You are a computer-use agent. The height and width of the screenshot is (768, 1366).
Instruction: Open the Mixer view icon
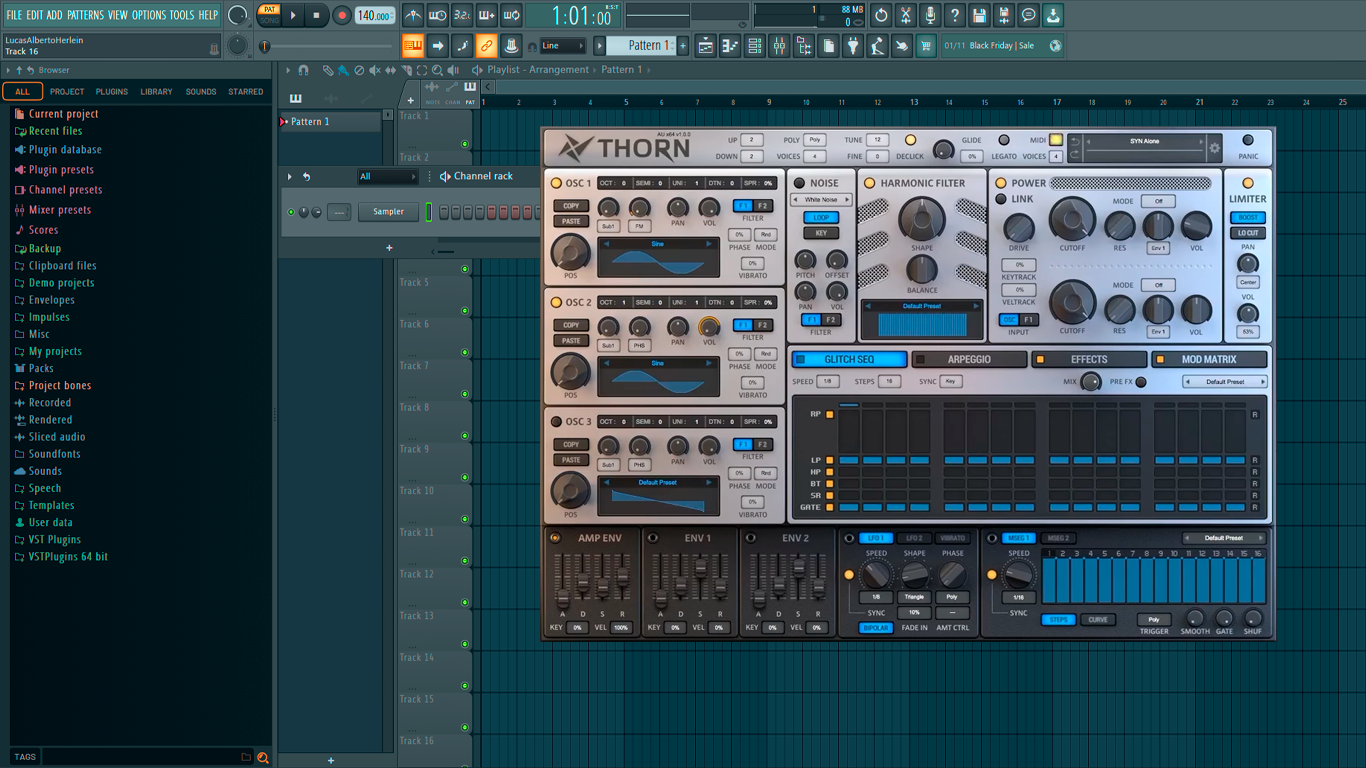click(x=779, y=45)
